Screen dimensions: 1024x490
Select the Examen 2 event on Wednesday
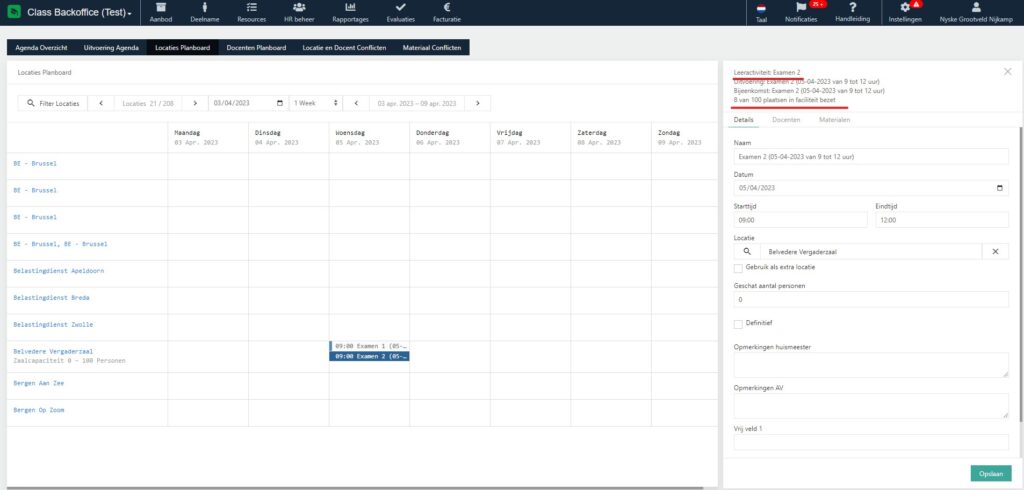coord(370,356)
